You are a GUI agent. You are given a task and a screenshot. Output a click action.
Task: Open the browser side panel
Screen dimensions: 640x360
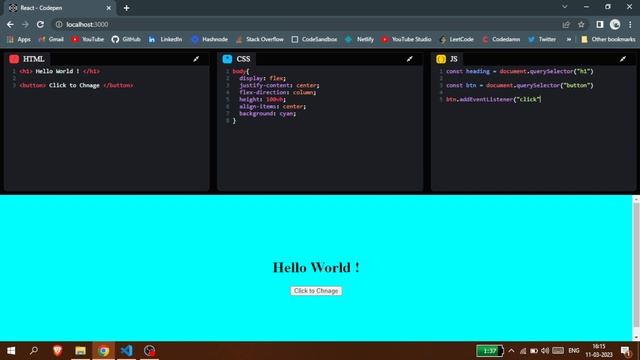[600, 24]
